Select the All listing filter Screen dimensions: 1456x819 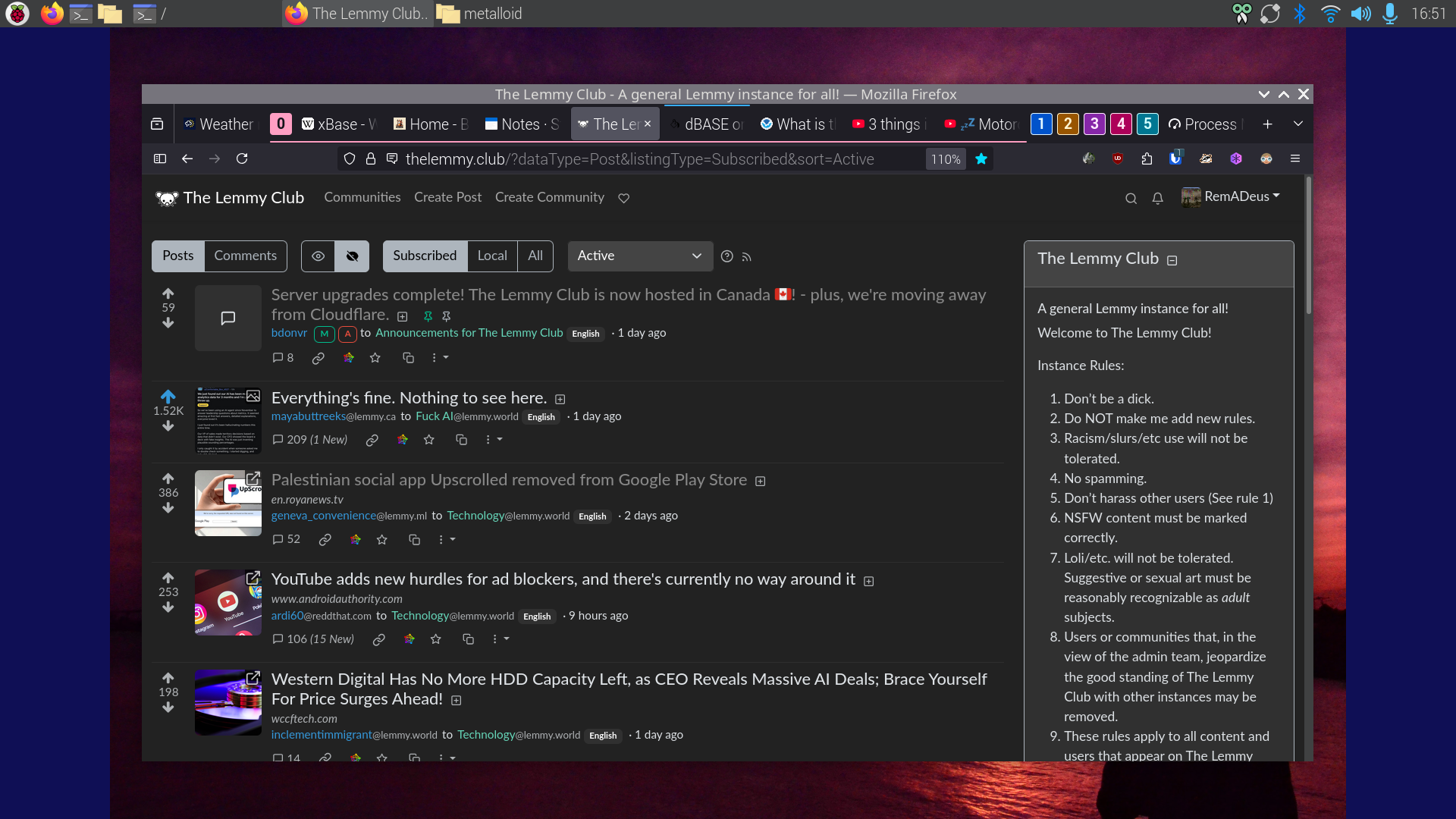click(535, 256)
